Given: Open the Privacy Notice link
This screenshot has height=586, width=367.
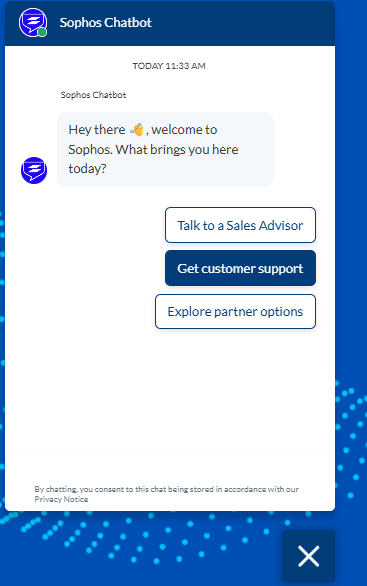Looking at the screenshot, I should tap(61, 499).
